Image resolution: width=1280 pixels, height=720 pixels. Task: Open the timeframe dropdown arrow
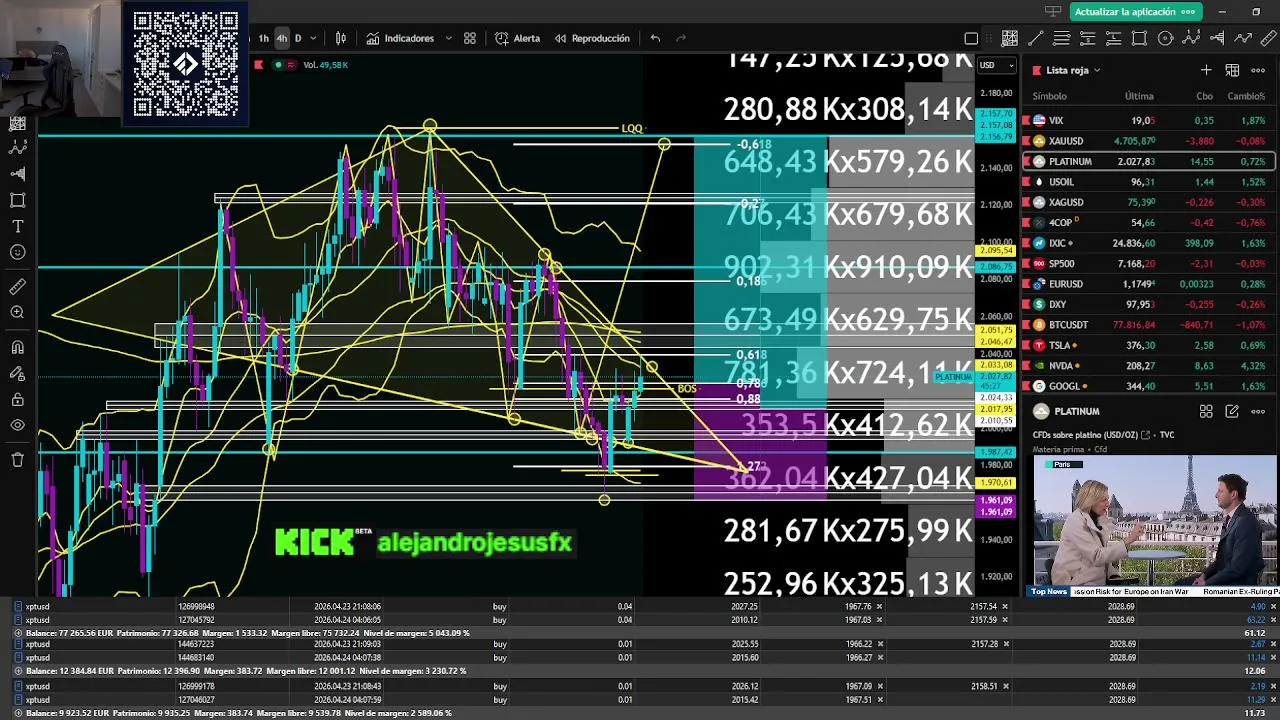[x=313, y=38]
